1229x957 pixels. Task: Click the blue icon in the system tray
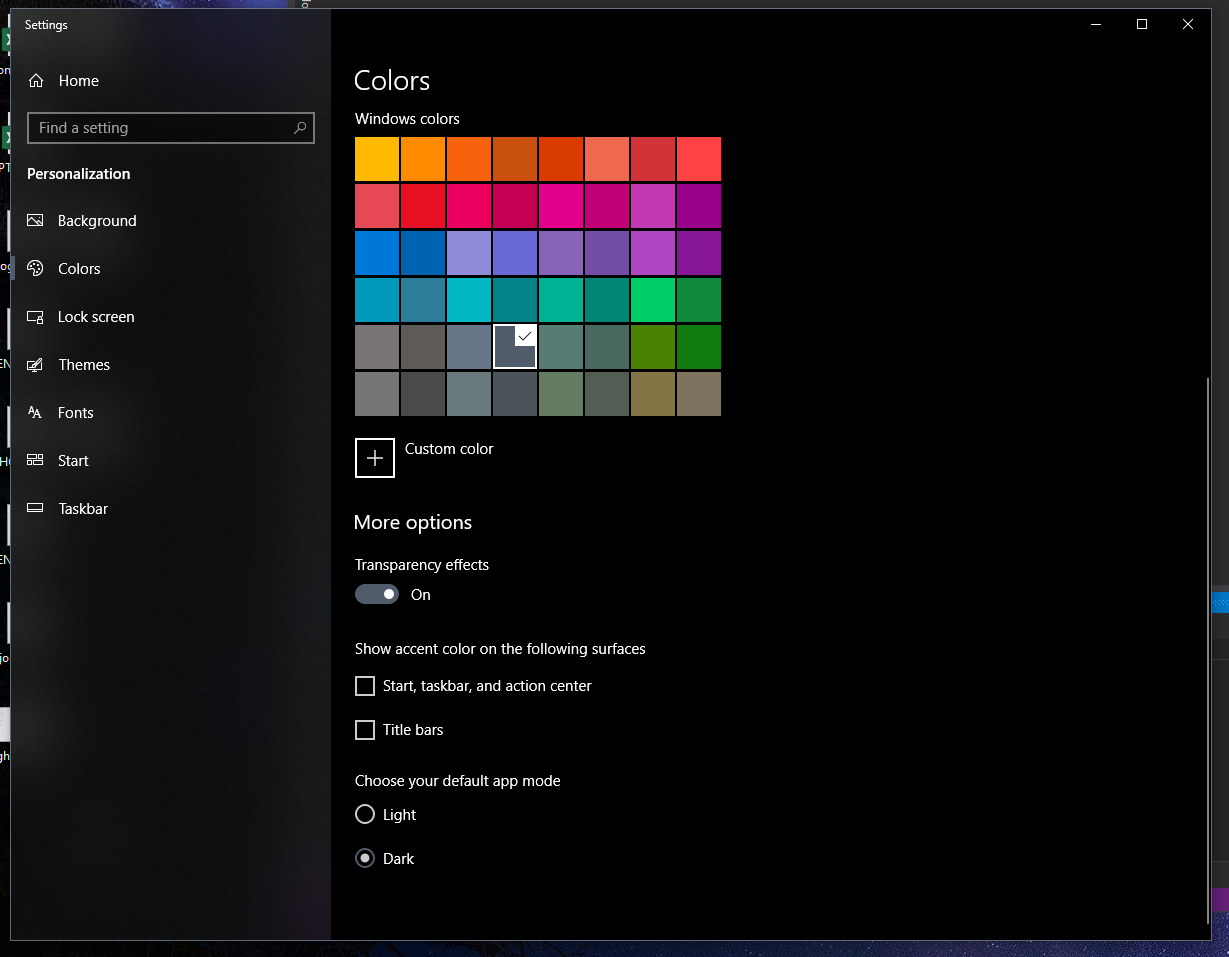coord(1221,602)
